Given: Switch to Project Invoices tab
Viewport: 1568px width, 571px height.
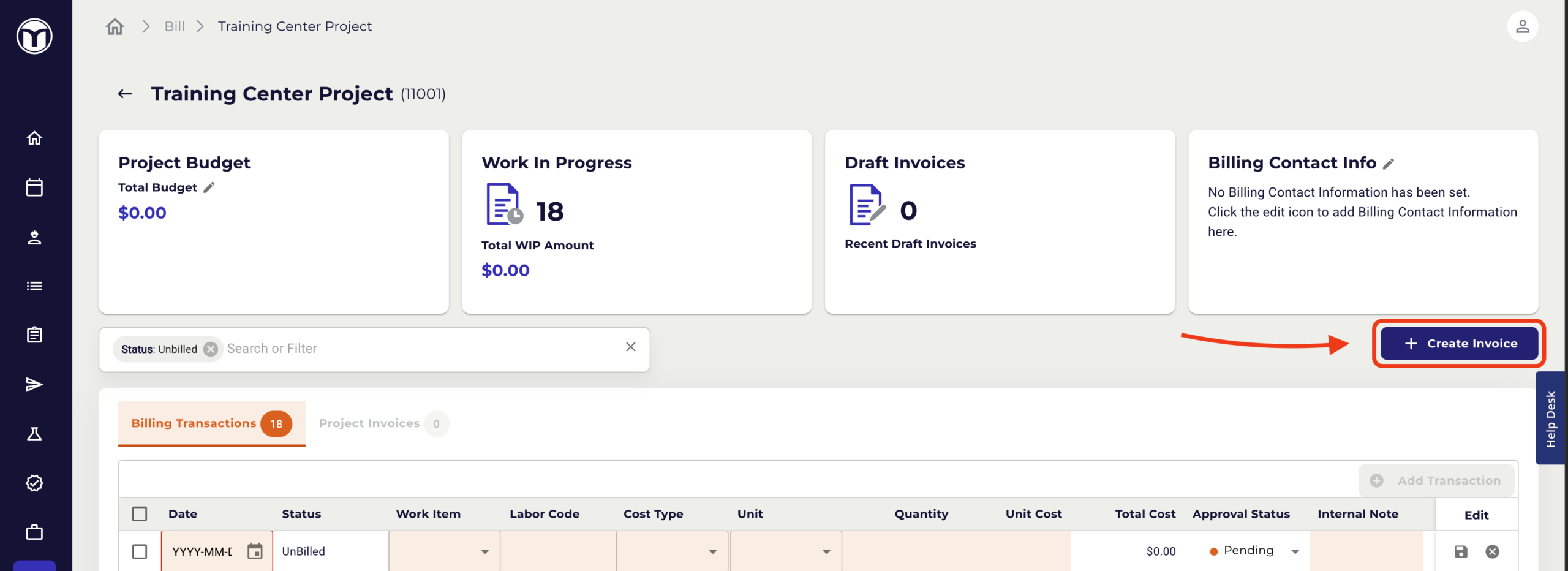Looking at the screenshot, I should coord(383,424).
